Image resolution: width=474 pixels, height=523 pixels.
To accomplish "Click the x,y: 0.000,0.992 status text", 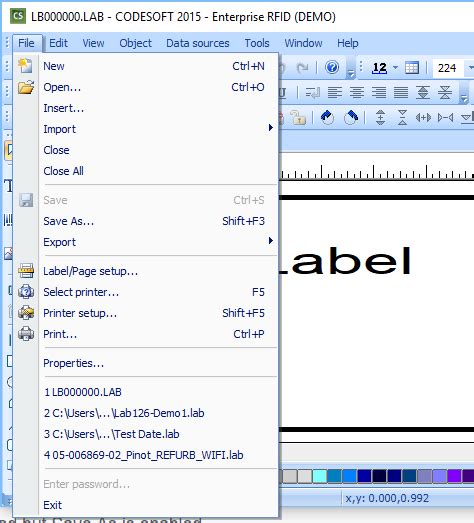I will pyautogui.click(x=387, y=498).
